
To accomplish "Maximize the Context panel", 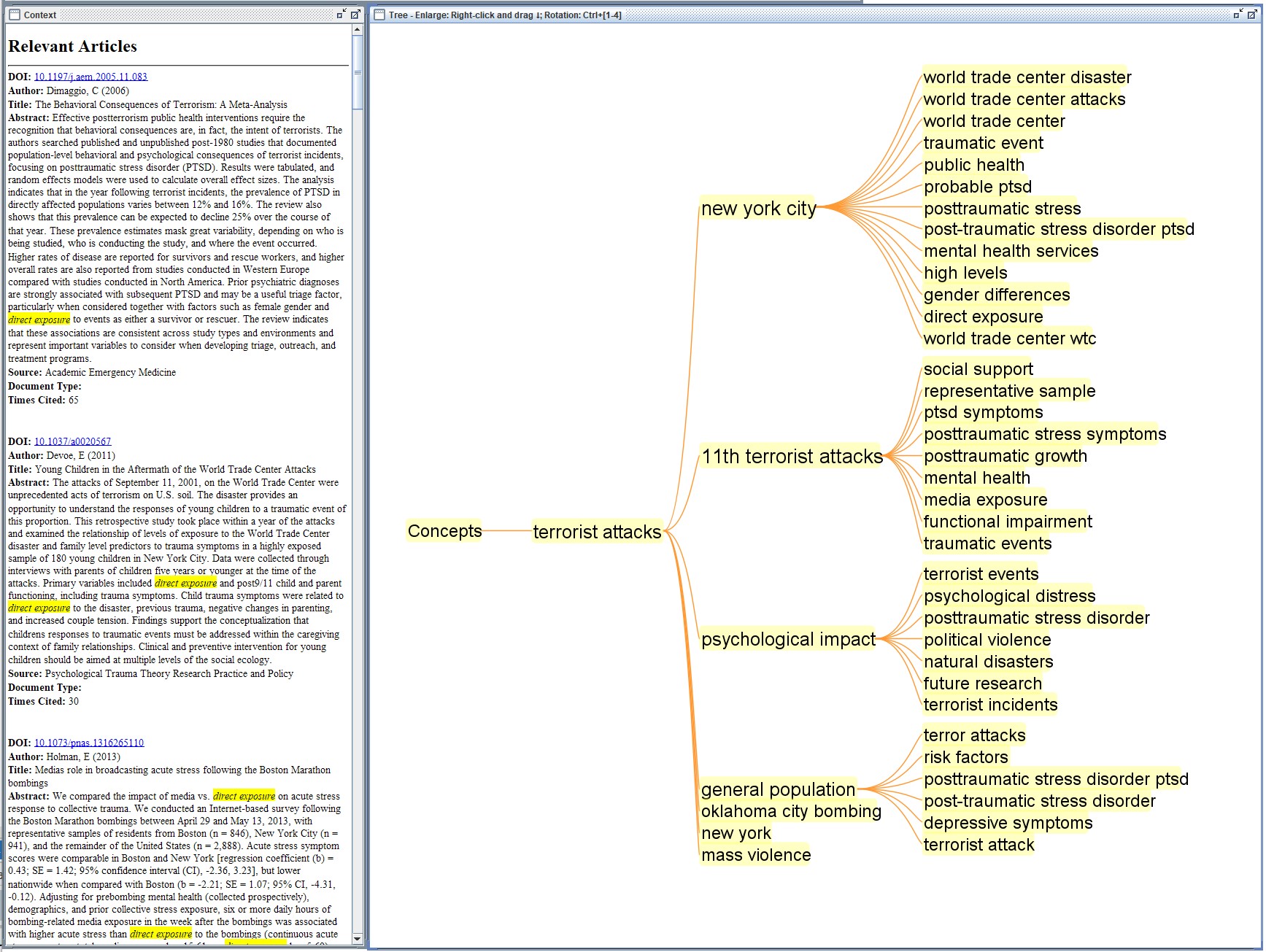I will [x=355, y=15].
